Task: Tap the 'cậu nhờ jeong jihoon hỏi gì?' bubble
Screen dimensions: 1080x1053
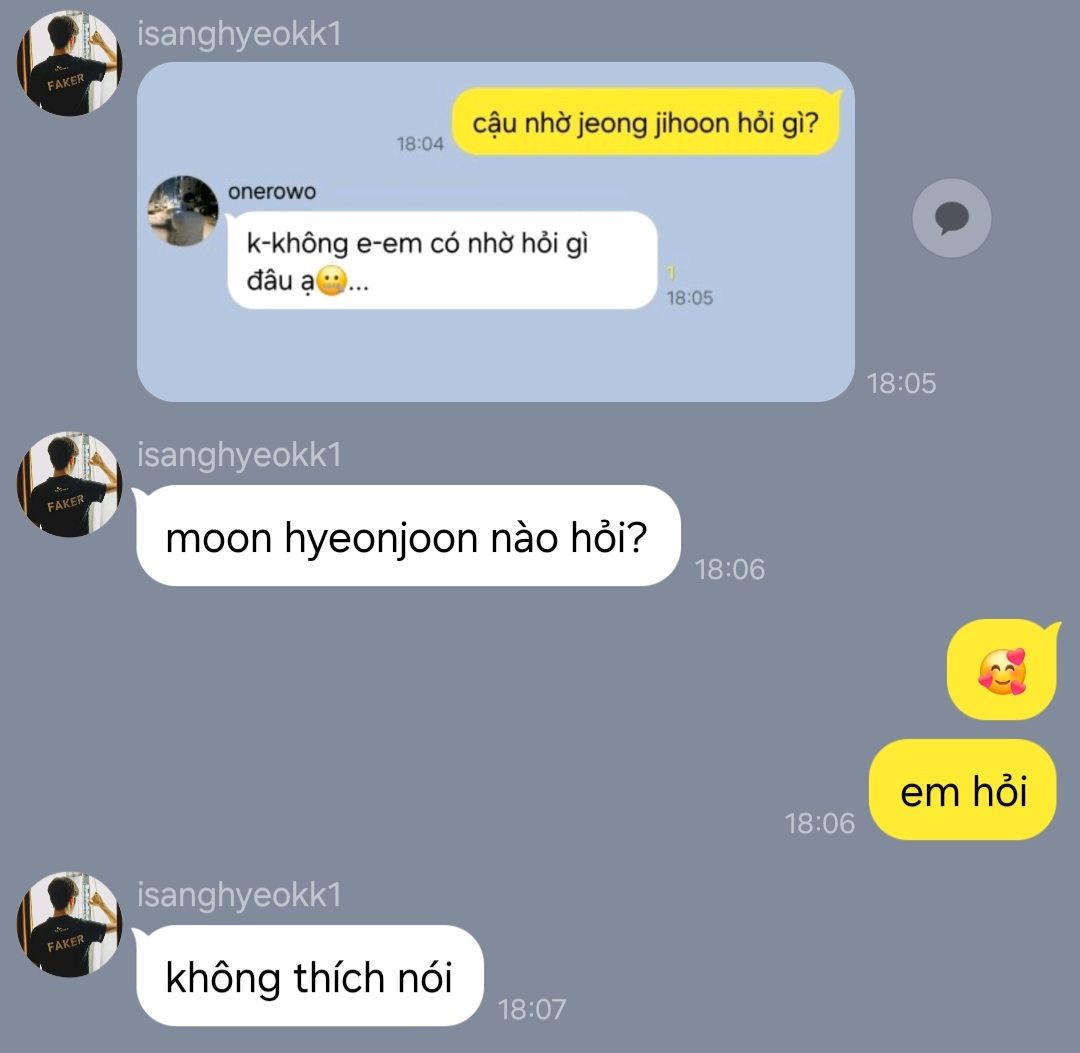Action: tap(646, 123)
